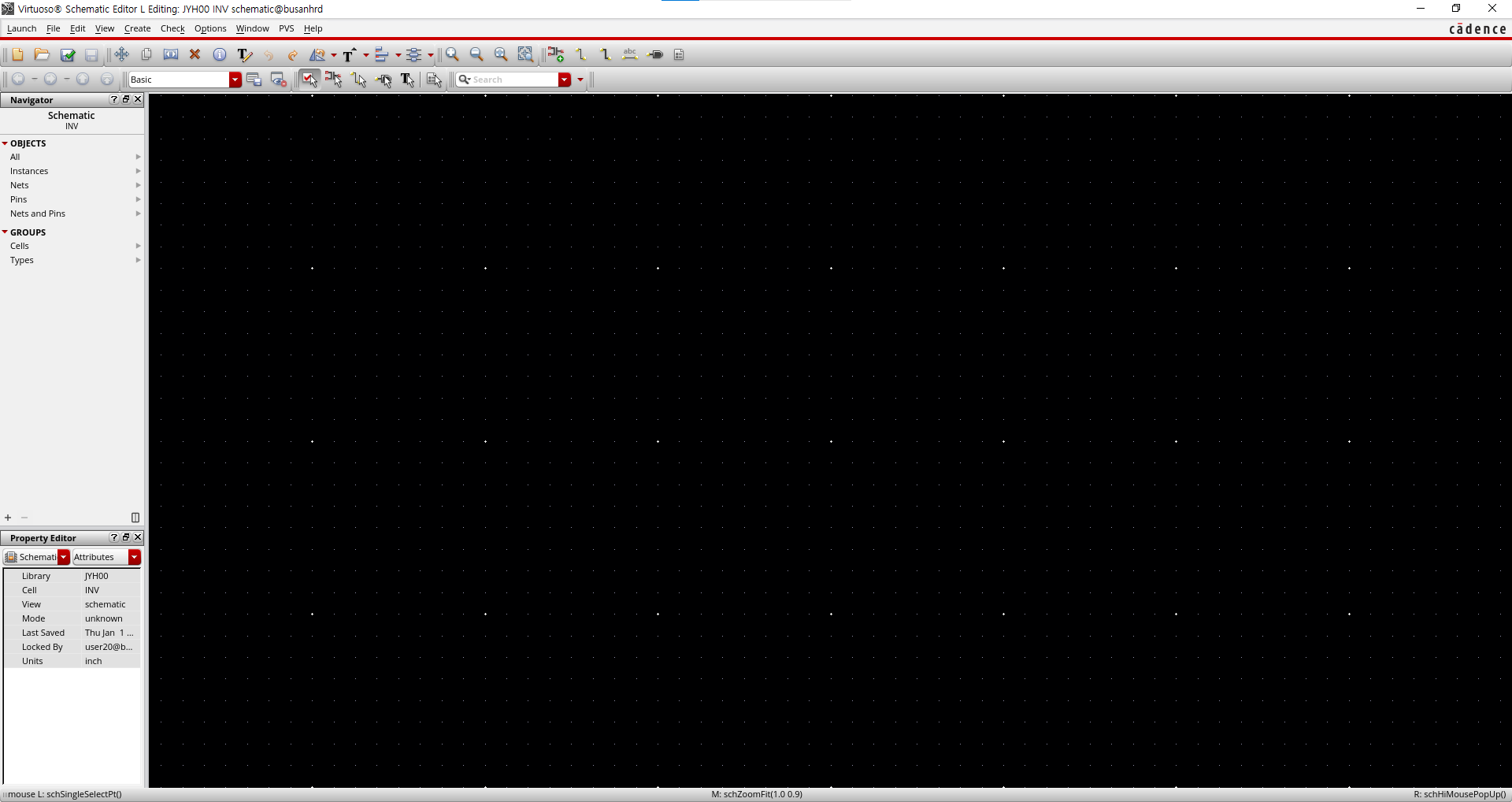The image size is (1512, 802).
Task: Open the Attributes dropdown in Property Editor
Action: click(x=135, y=557)
